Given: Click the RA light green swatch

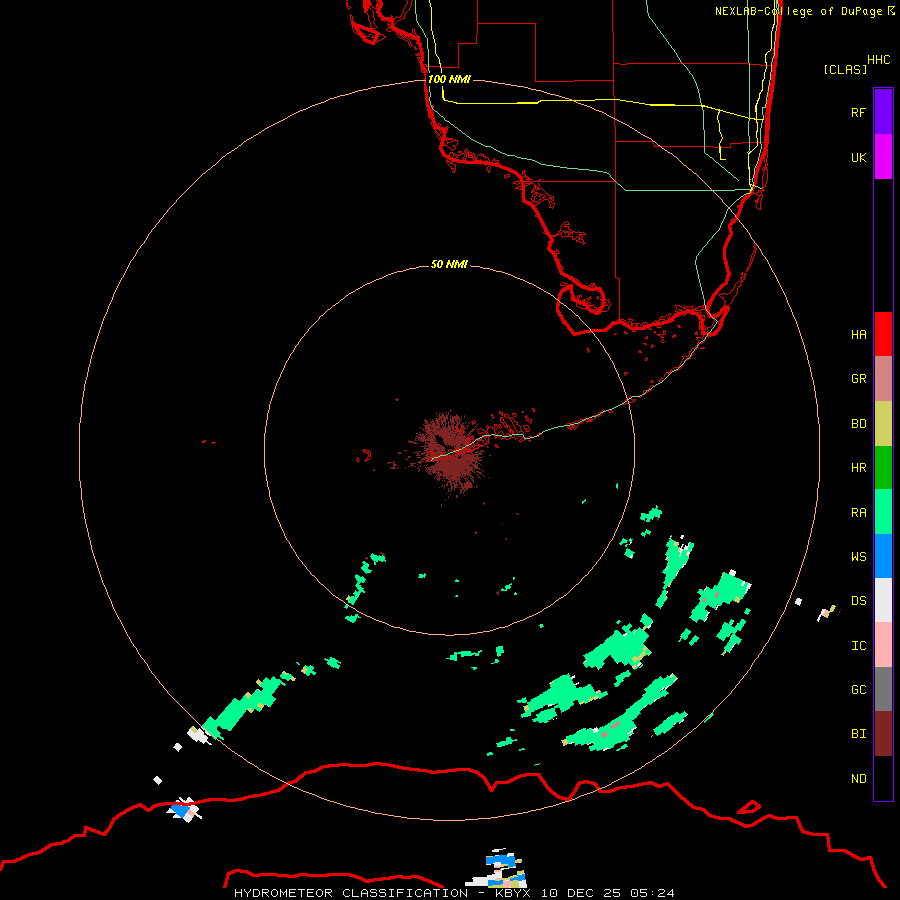Looking at the screenshot, I should click(883, 512).
